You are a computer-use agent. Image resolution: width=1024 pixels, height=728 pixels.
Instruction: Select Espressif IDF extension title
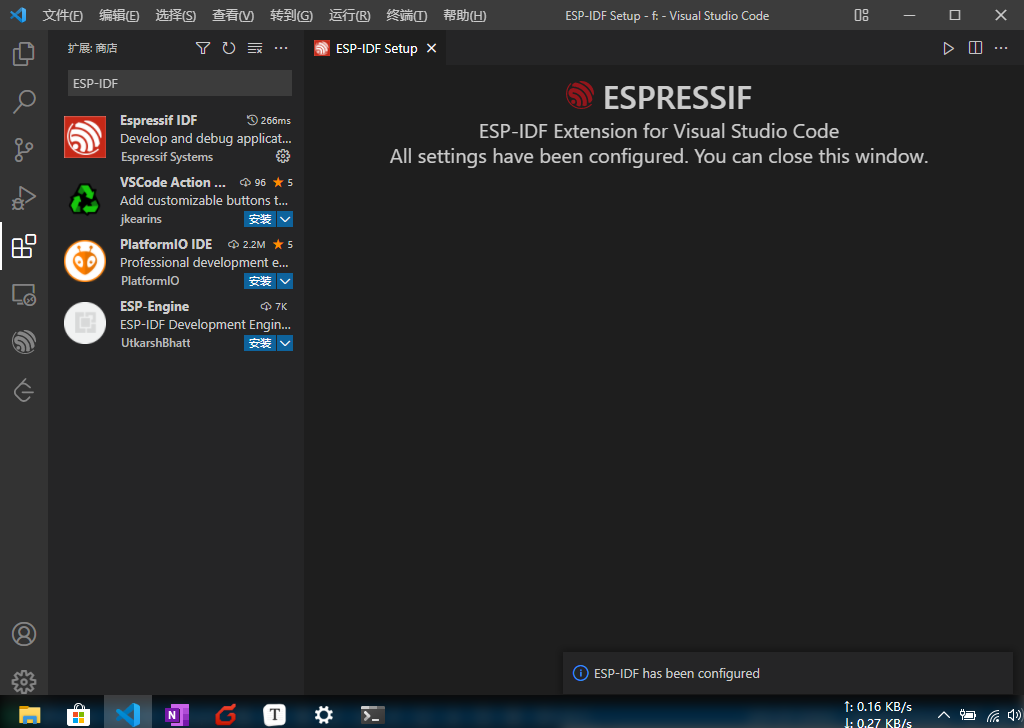[x=159, y=120]
